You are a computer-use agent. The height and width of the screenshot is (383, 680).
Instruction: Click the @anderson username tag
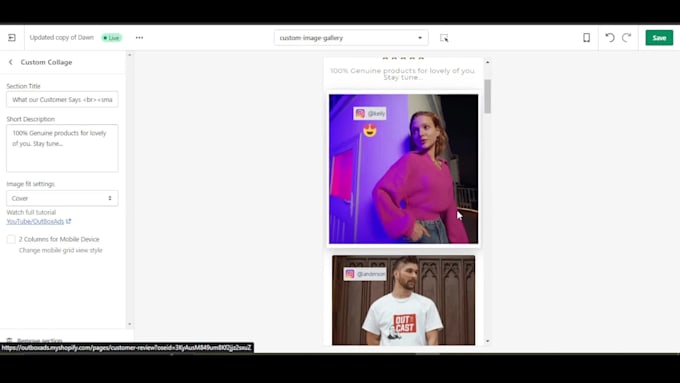tap(365, 274)
